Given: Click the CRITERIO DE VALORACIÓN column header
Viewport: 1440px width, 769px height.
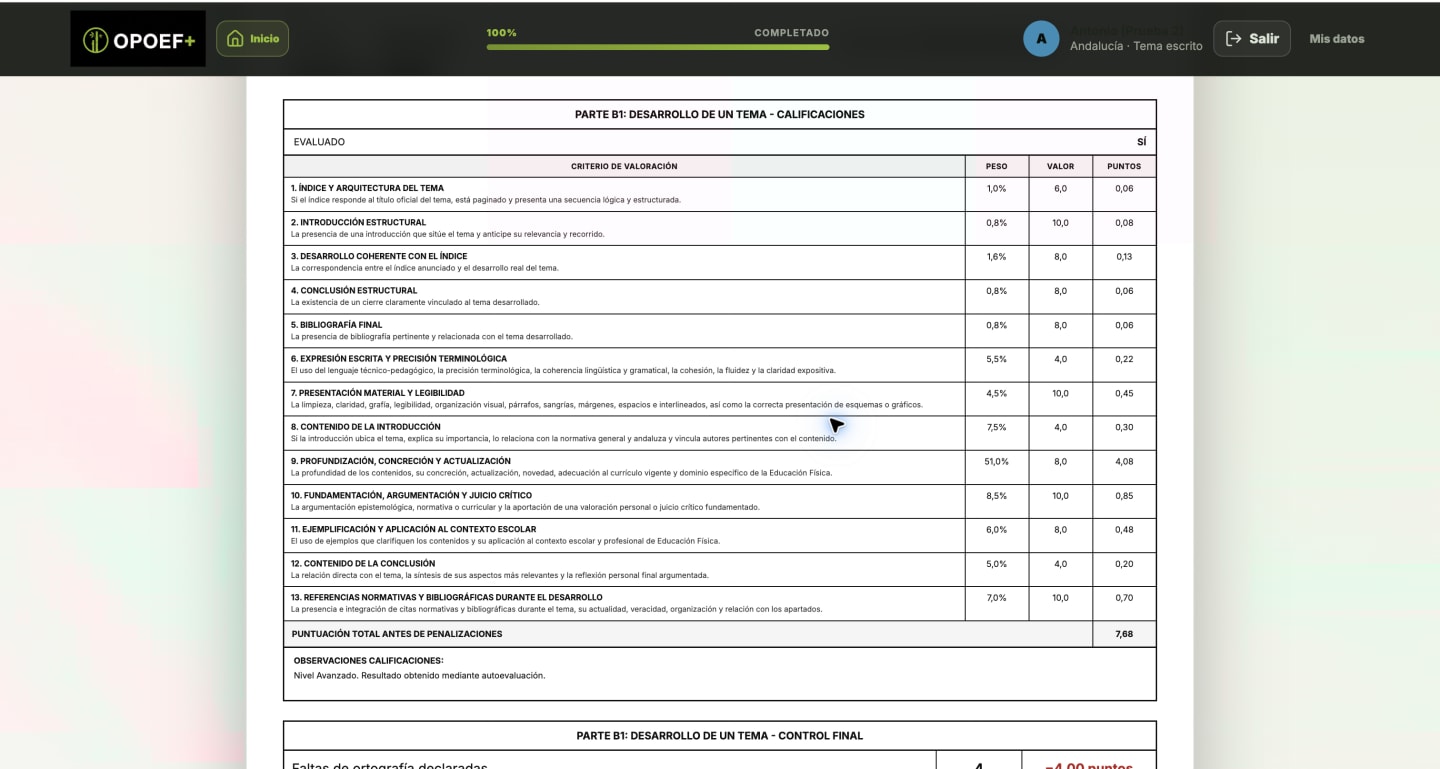Looking at the screenshot, I should tap(624, 166).
